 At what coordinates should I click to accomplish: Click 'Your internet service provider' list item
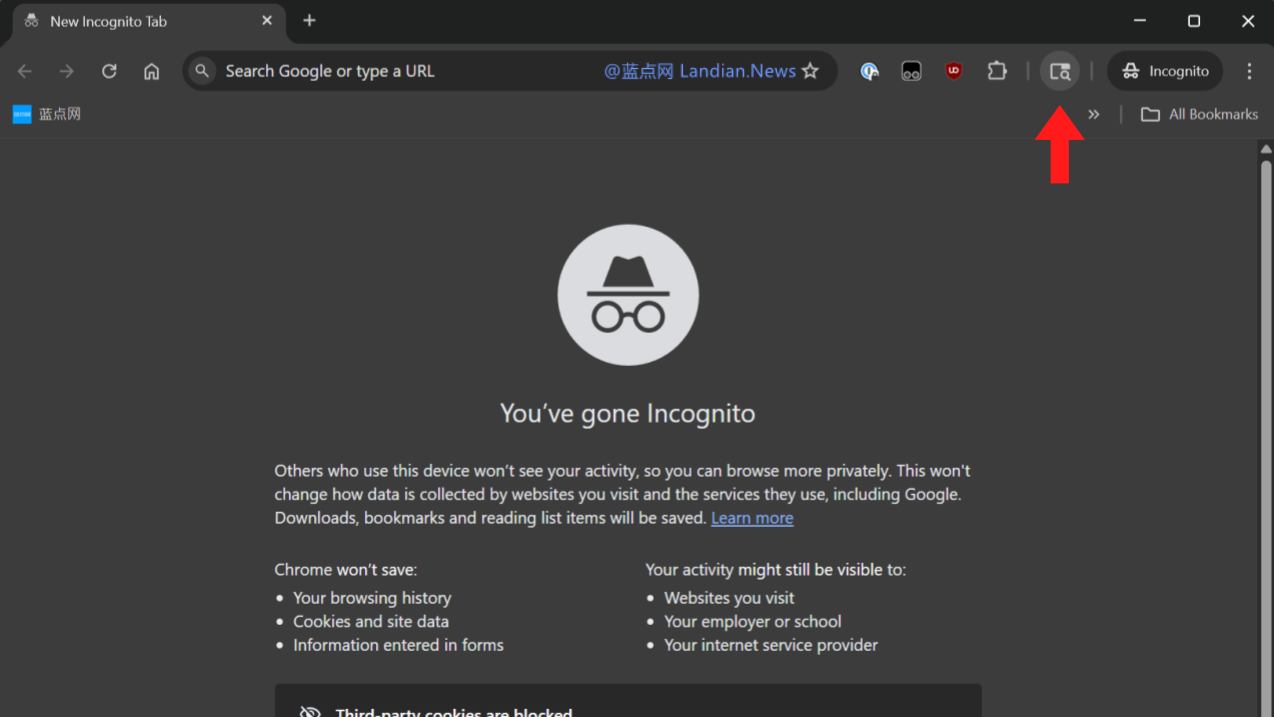coord(771,645)
